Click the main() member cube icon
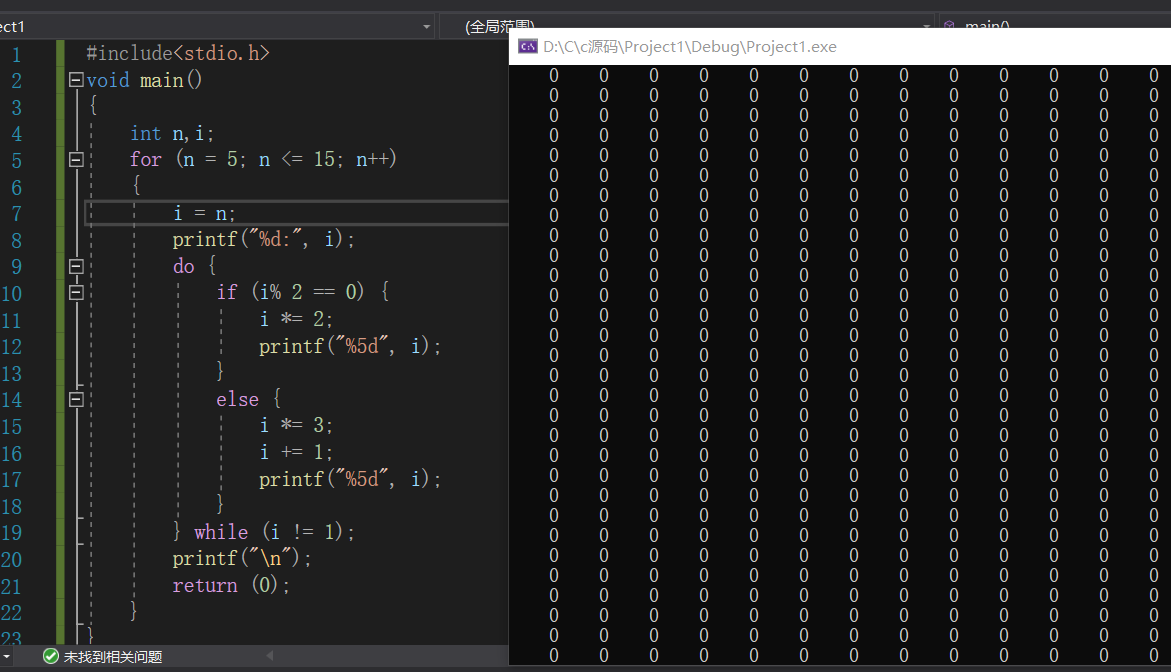The image size is (1171, 672). coord(949,26)
